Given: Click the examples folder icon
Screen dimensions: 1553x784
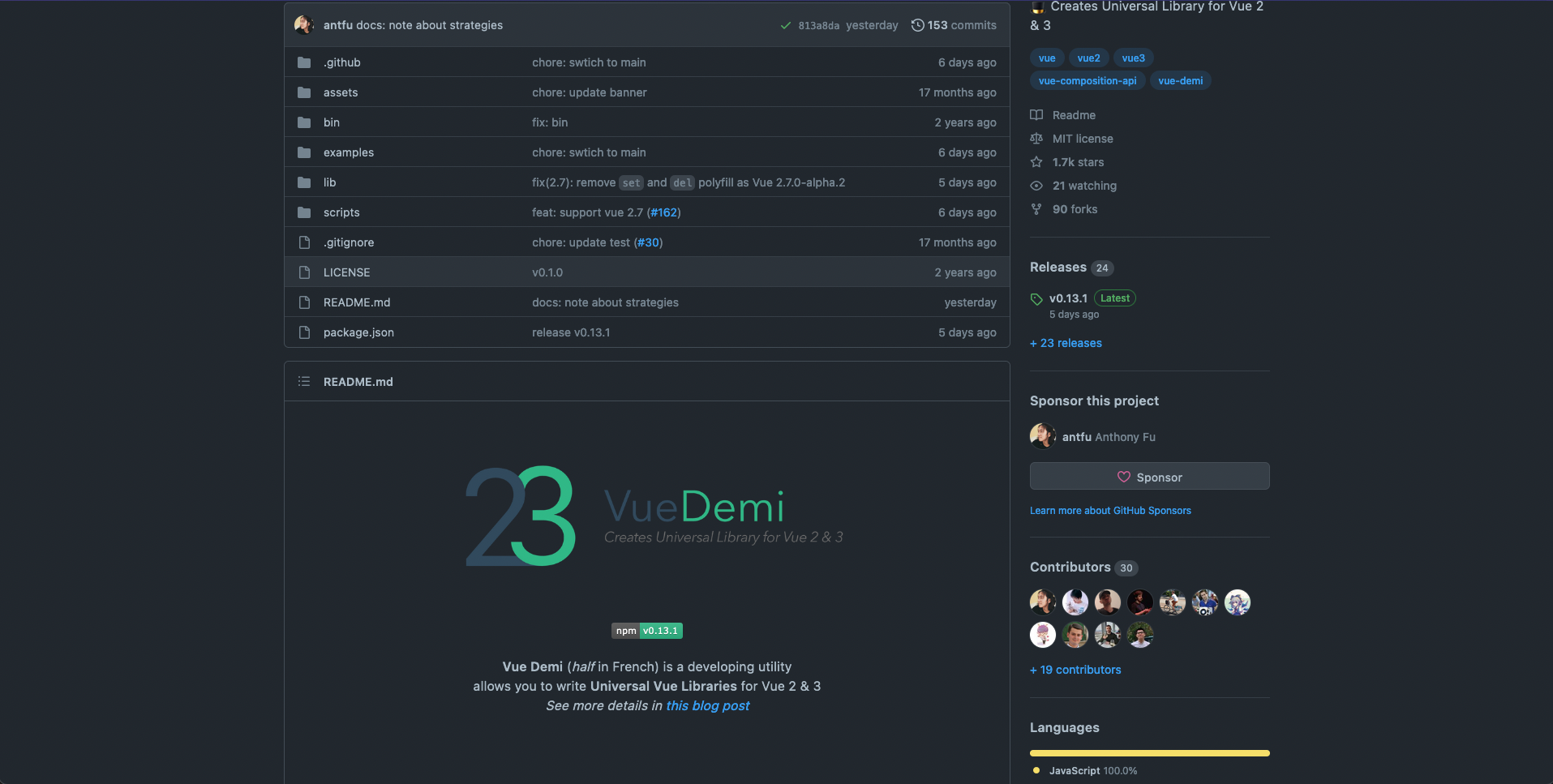Looking at the screenshot, I should point(304,152).
